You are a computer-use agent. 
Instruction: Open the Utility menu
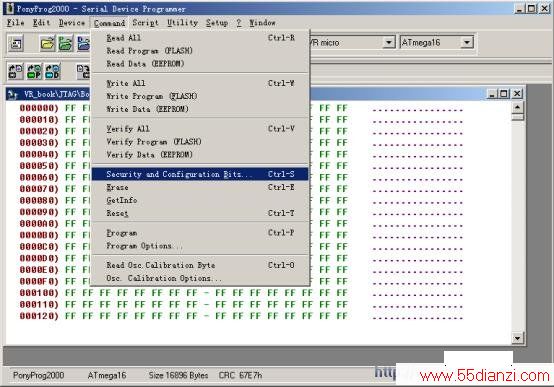(182, 23)
